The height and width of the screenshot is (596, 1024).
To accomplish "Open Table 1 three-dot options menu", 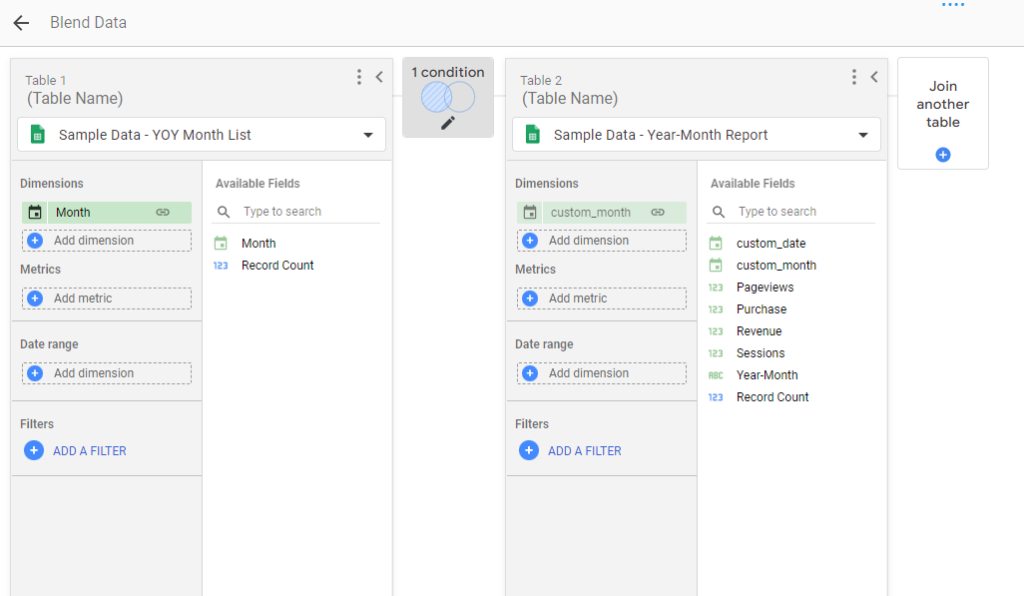I will click(359, 77).
